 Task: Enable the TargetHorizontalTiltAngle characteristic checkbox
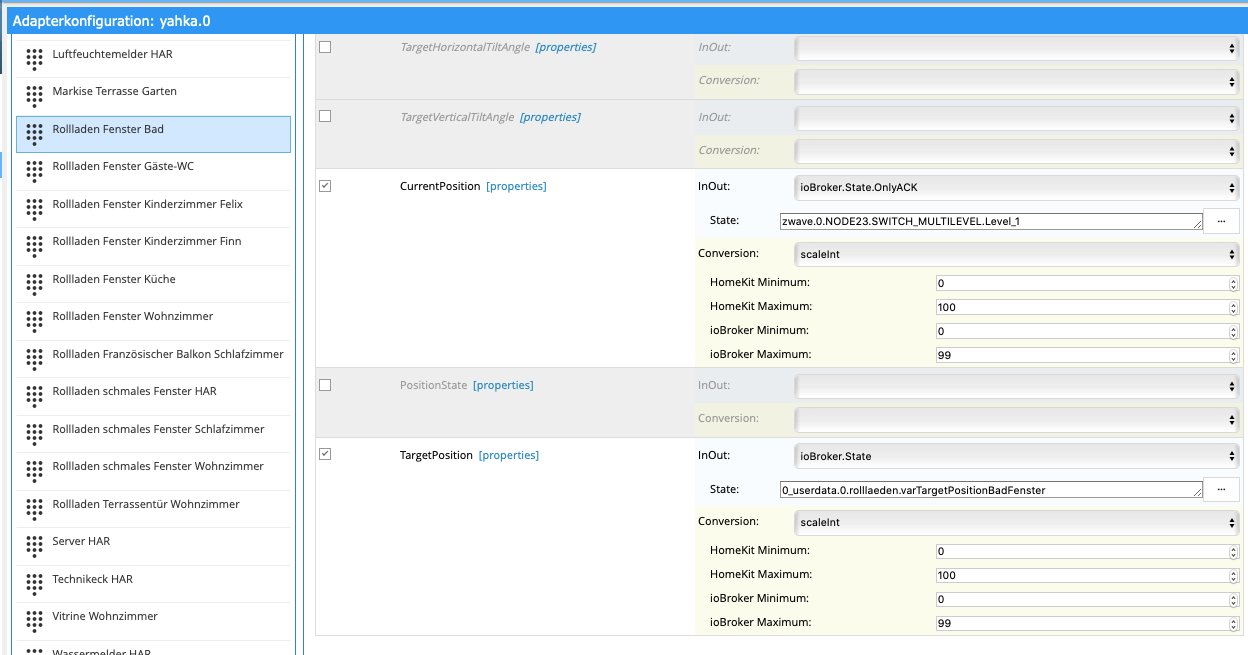325,47
